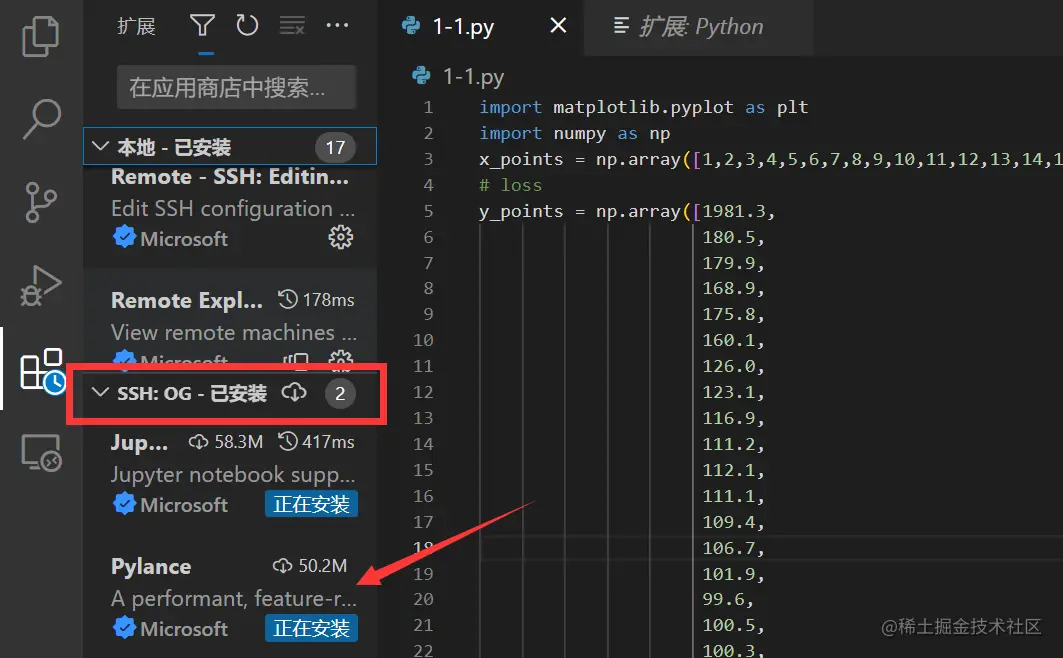
Task: Close the 1-1.py tab
Action: tap(558, 26)
